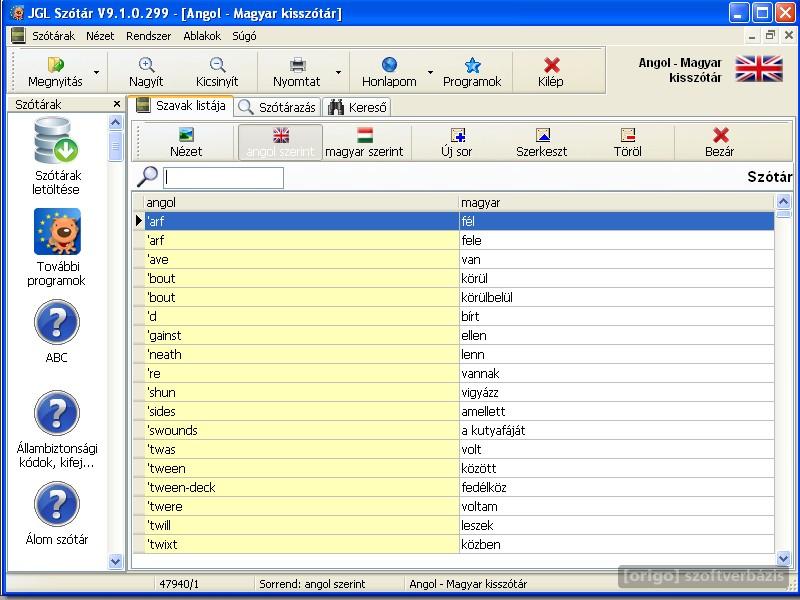This screenshot has height=600, width=800.
Task: Click the app icon in menu bar
Action: pyautogui.click(x=18, y=36)
